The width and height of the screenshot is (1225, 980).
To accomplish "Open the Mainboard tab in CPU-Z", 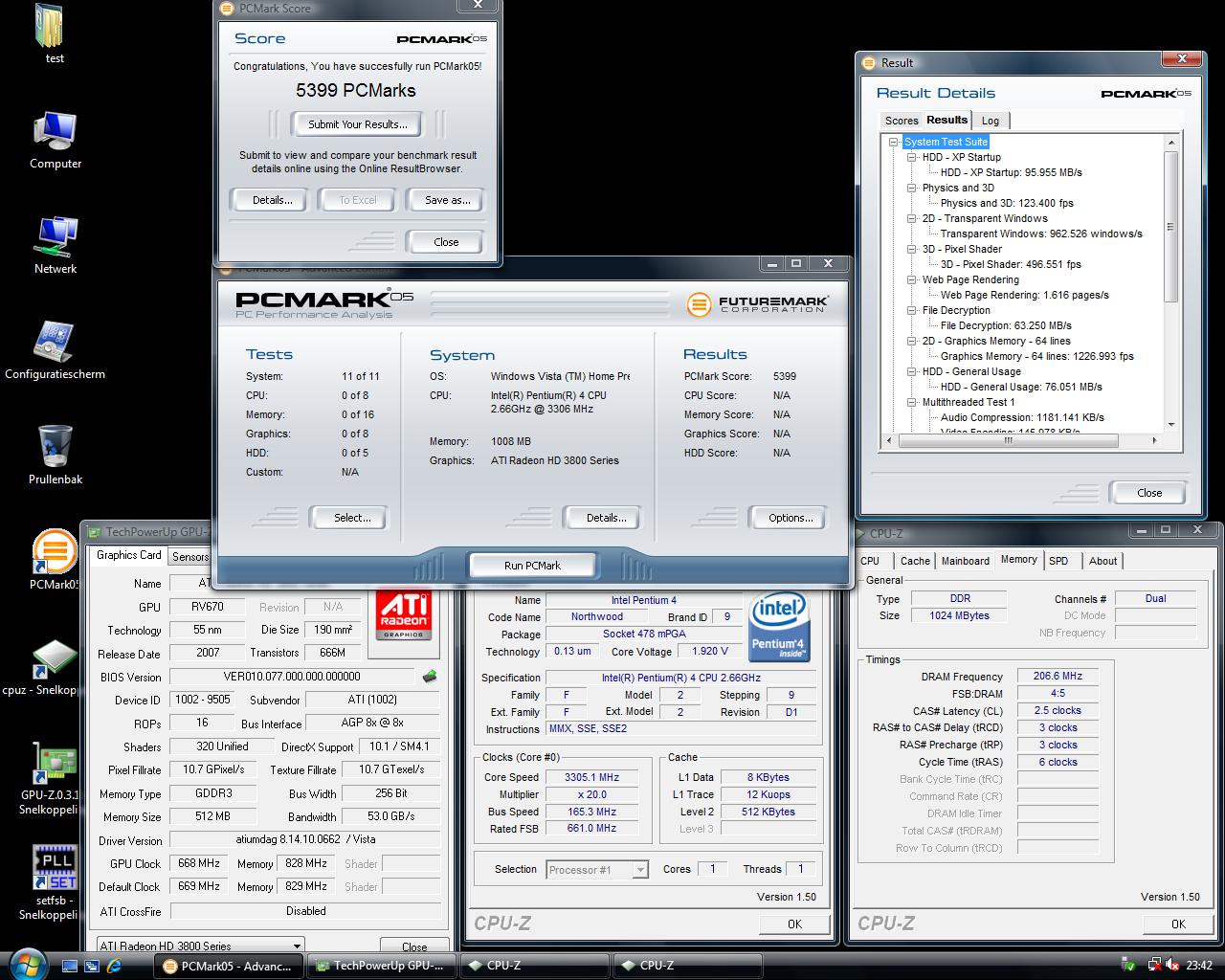I will click(965, 561).
